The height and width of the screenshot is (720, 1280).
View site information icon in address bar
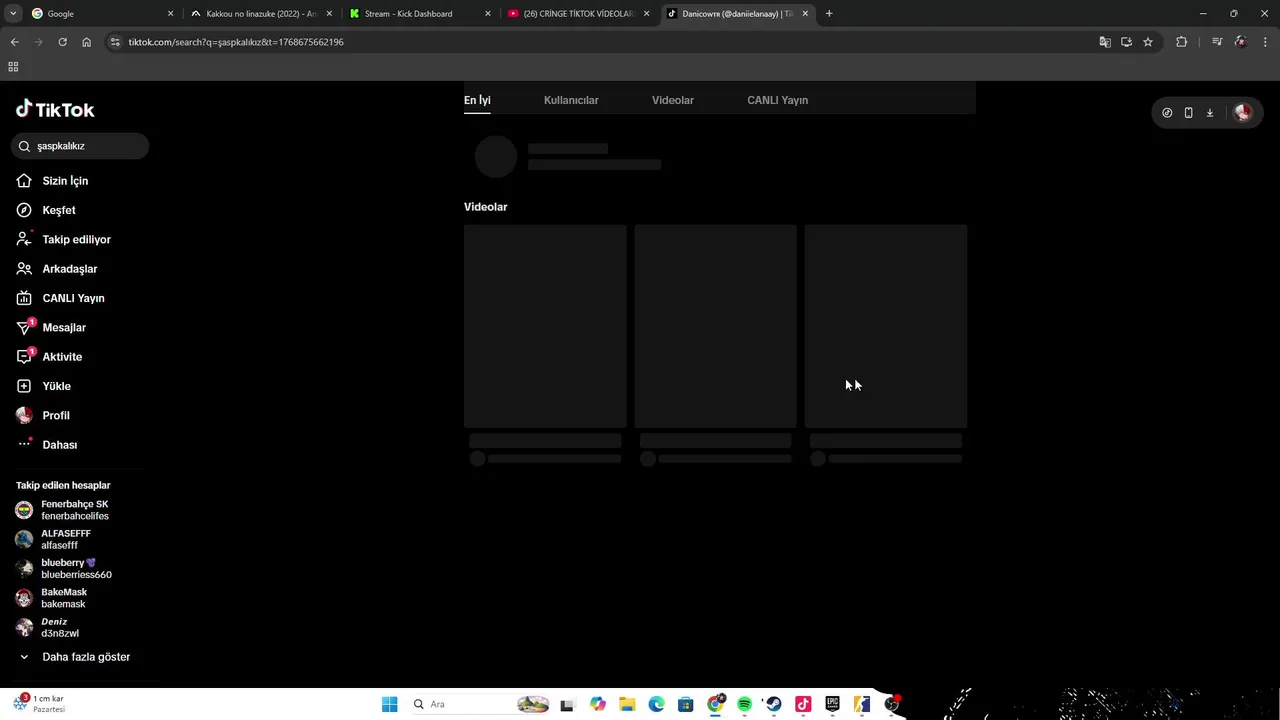[115, 42]
